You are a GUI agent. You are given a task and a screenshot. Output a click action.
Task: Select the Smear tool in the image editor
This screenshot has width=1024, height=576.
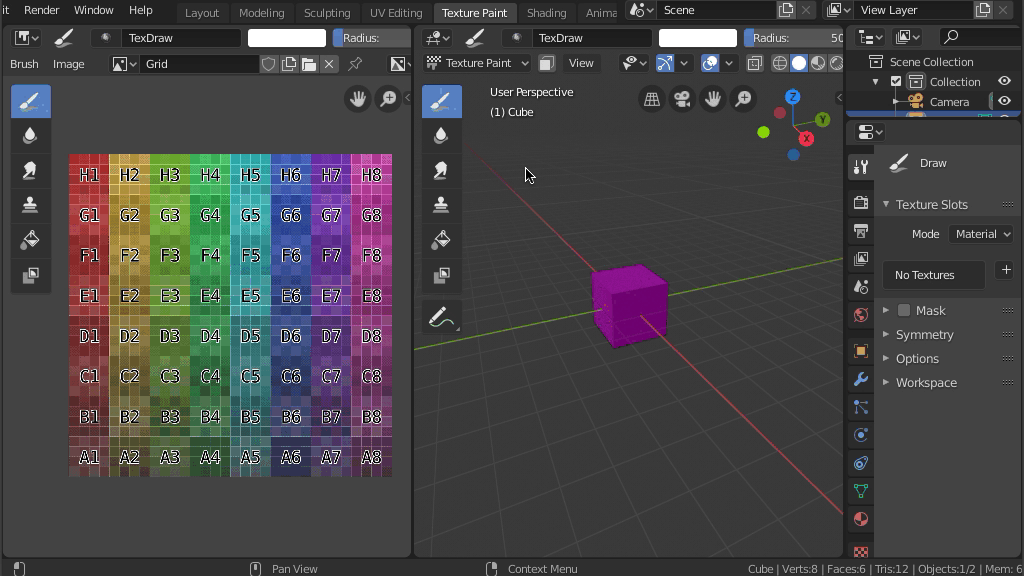pyautogui.click(x=30, y=171)
